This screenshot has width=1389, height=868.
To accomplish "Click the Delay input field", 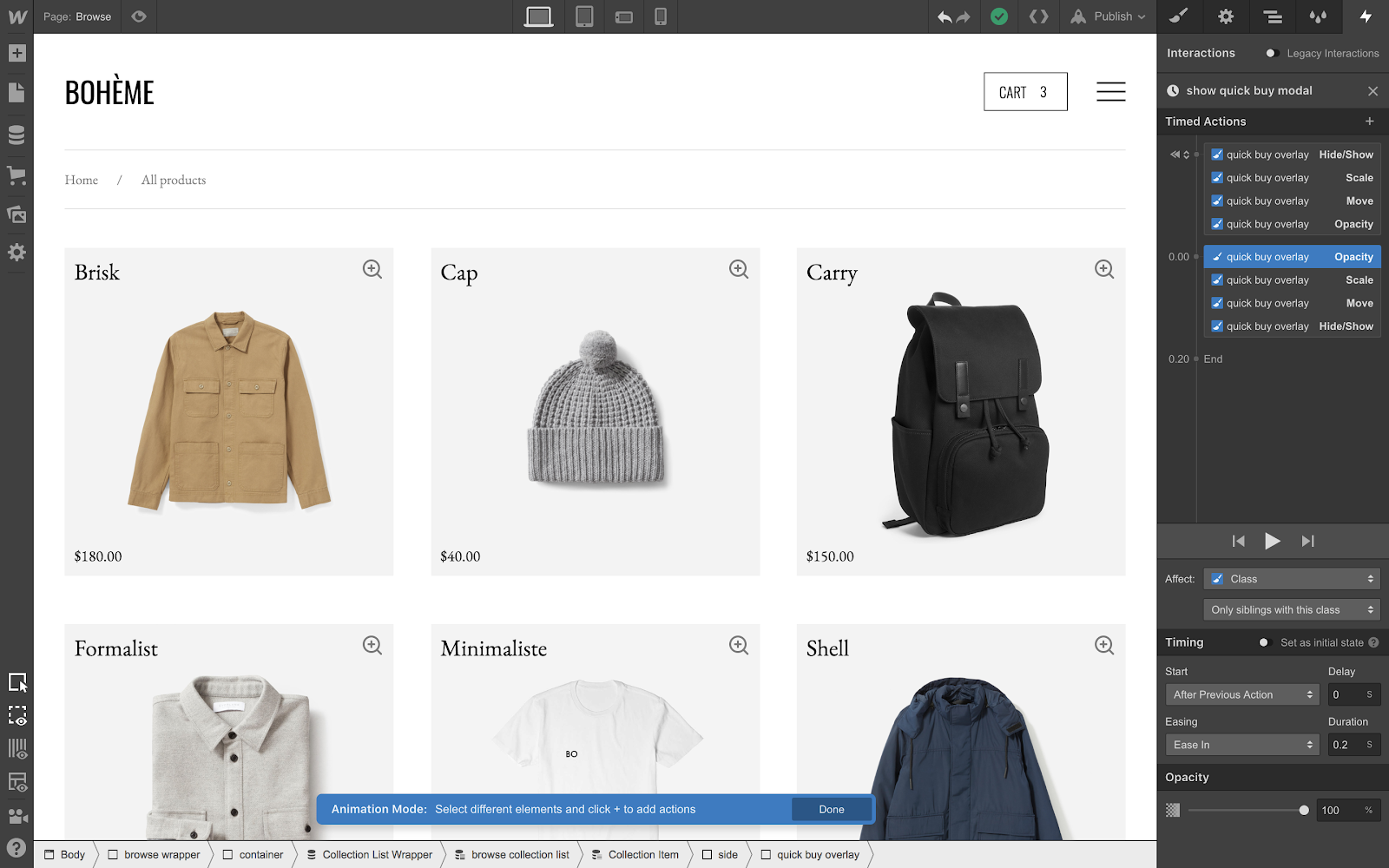I will (1354, 694).
